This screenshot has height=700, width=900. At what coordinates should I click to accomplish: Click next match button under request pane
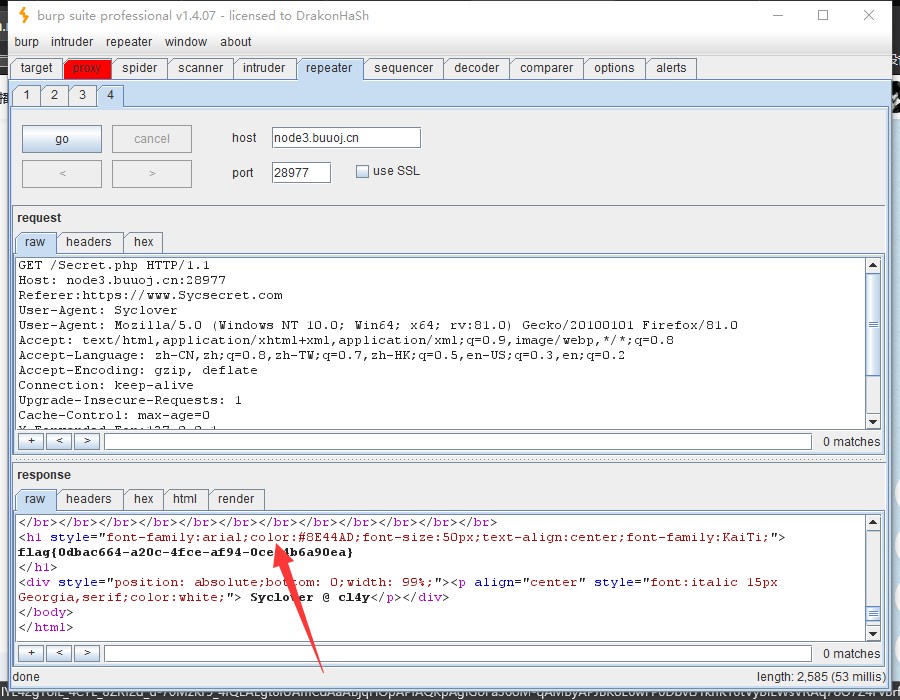click(x=87, y=441)
